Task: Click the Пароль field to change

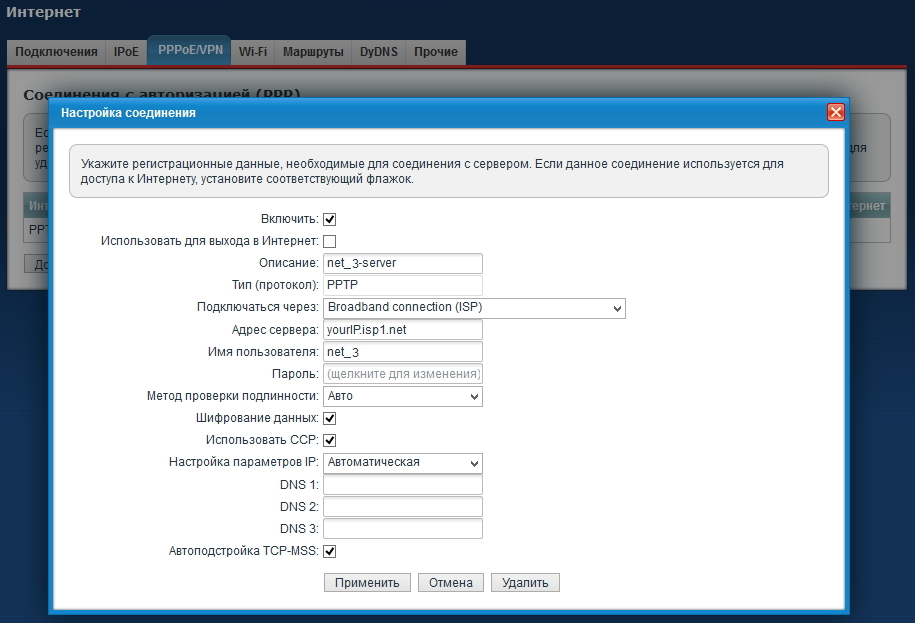Action: click(x=402, y=374)
